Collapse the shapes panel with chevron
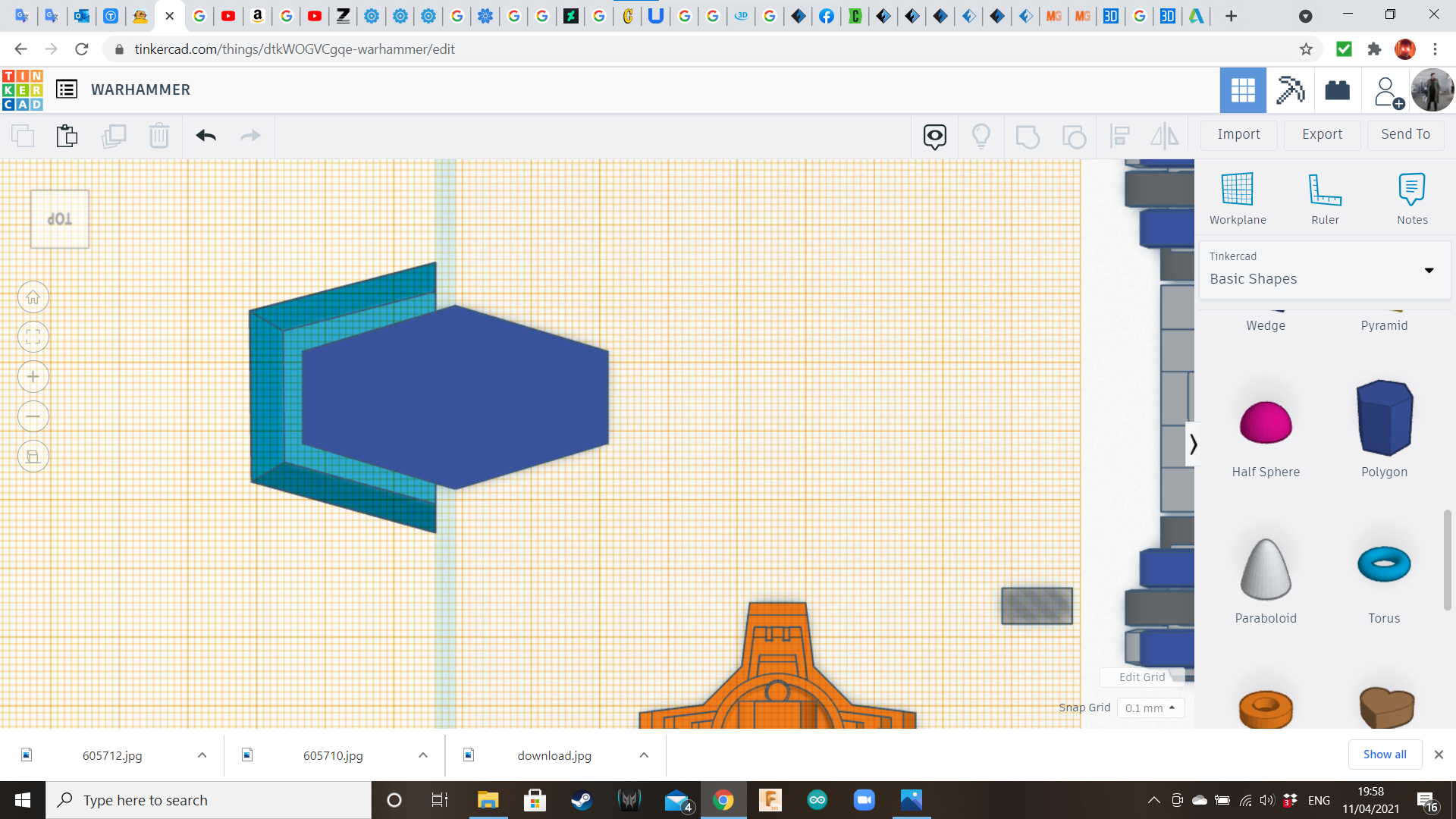 (1192, 444)
